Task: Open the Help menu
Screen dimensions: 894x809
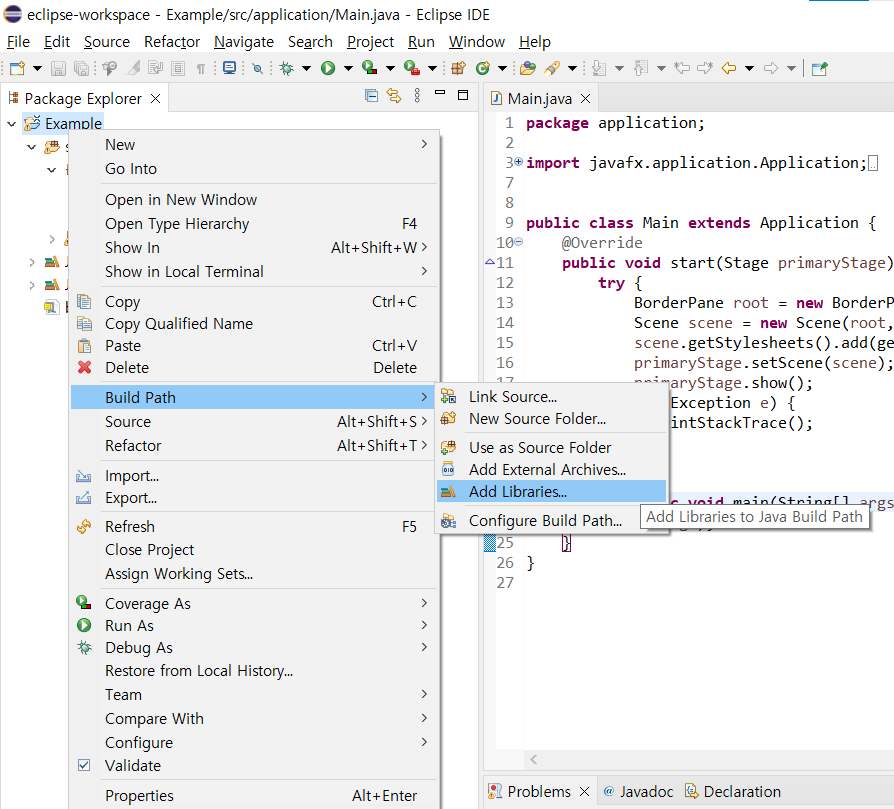Action: [534, 42]
